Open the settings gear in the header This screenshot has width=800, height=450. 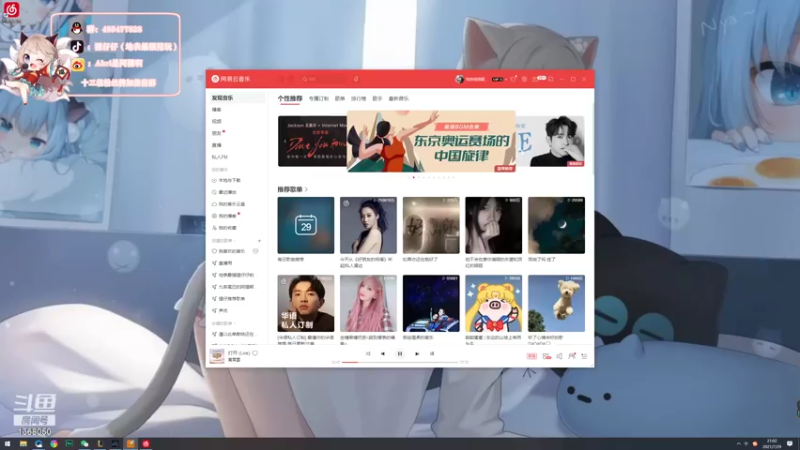click(524, 79)
